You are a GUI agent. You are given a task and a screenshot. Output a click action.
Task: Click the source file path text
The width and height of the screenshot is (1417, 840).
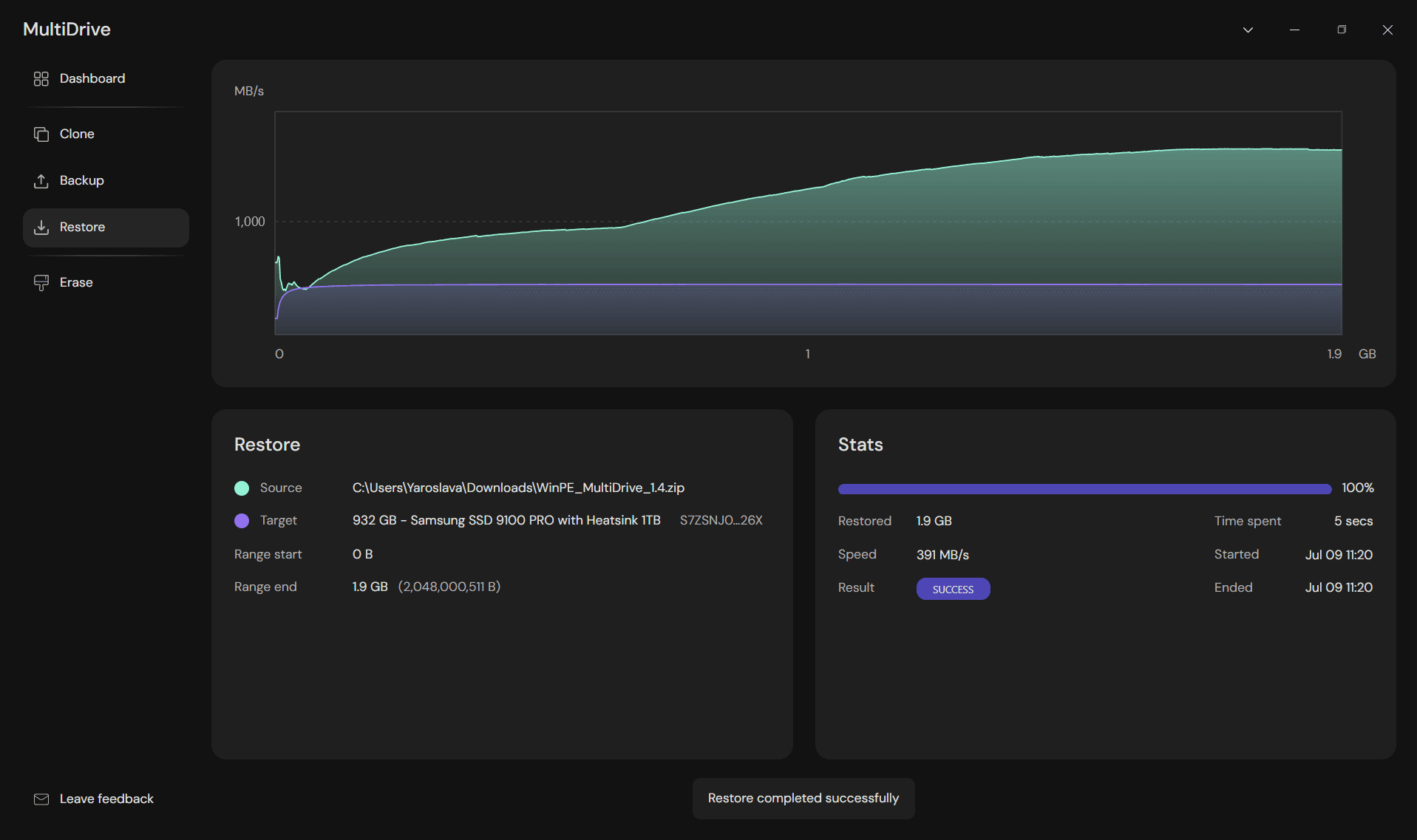point(518,488)
